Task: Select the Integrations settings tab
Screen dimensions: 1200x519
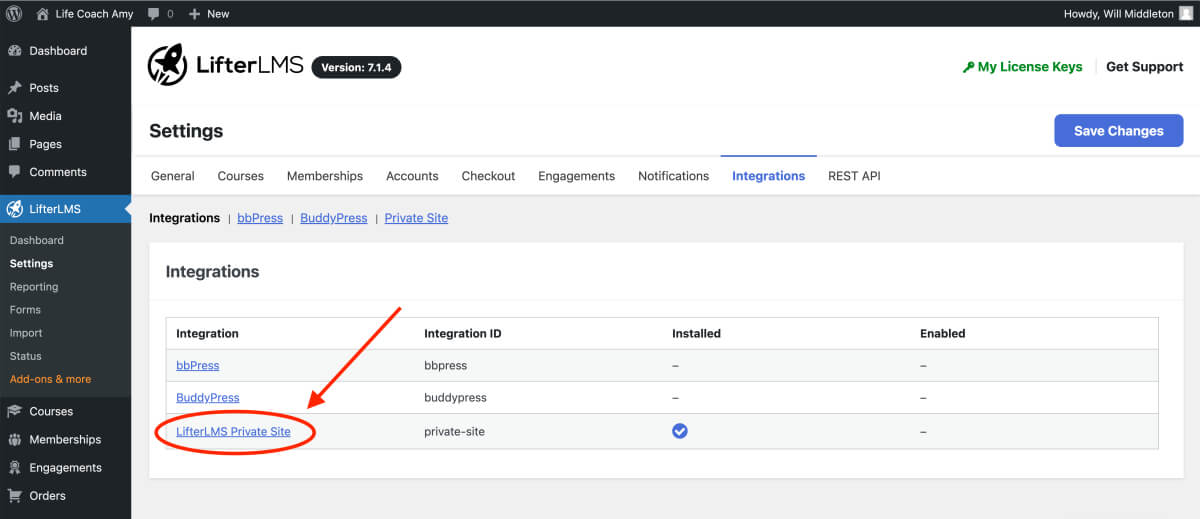Action: [x=768, y=176]
